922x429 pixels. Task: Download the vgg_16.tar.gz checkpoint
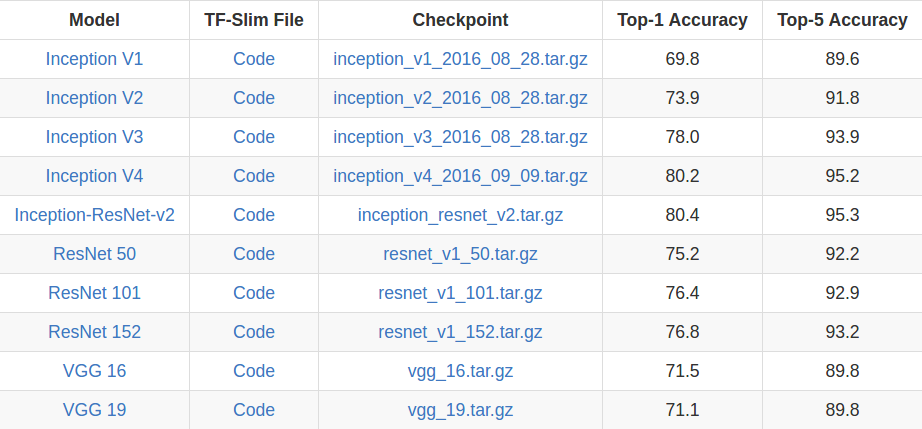(x=460, y=371)
